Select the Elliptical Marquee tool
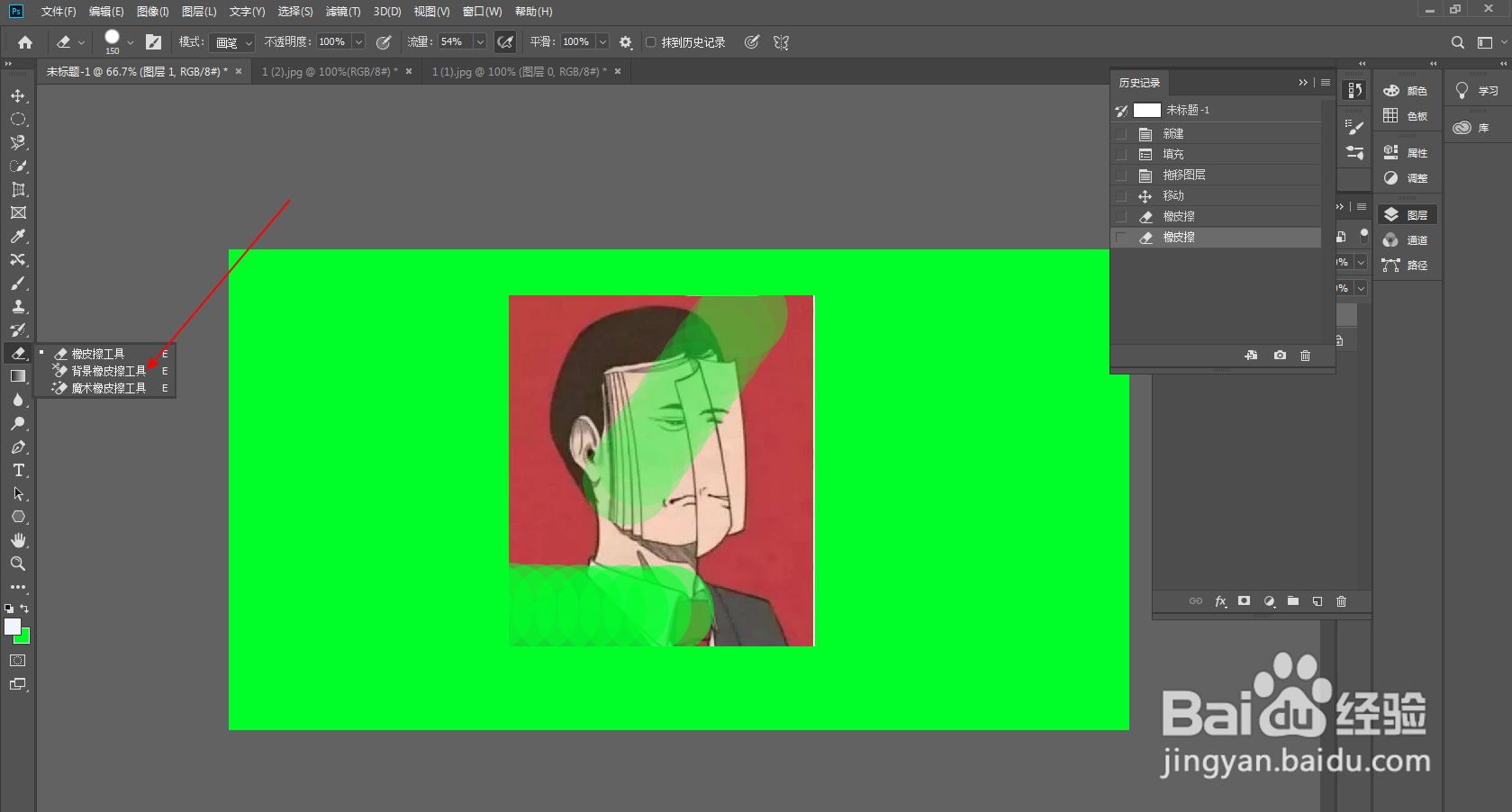 pyautogui.click(x=18, y=119)
